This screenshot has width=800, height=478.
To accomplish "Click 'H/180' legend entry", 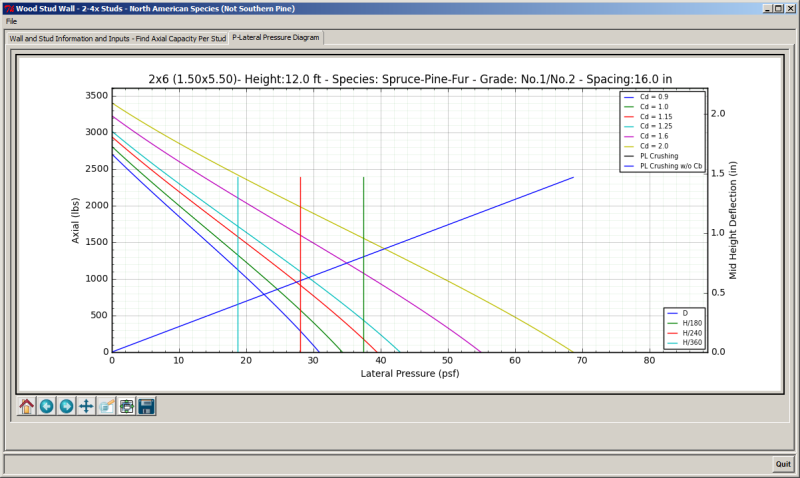I will pyautogui.click(x=685, y=323).
